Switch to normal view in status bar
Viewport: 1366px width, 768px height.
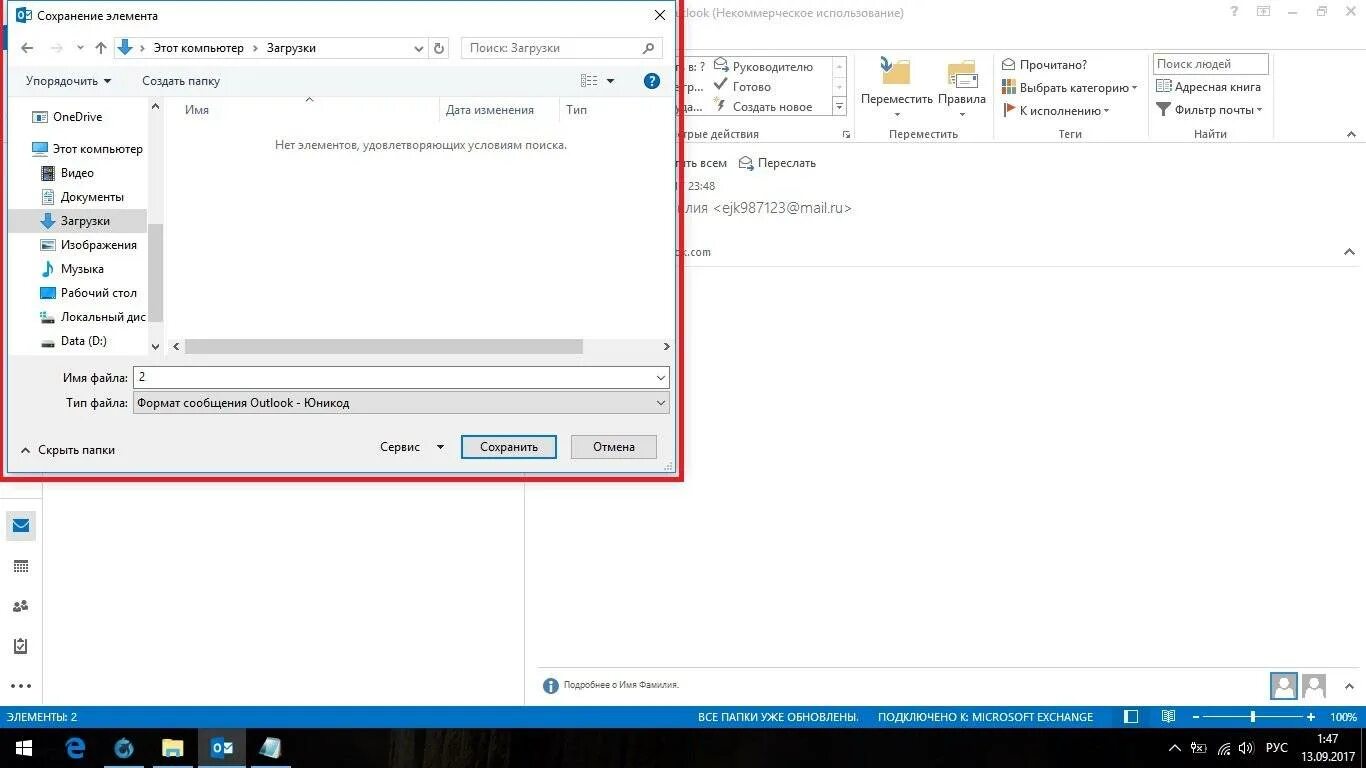1131,717
